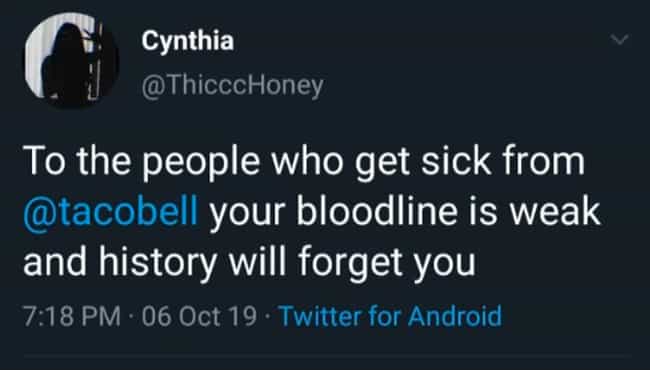Click the word bloodline in the tweet
The height and width of the screenshot is (370, 650).
376,211
